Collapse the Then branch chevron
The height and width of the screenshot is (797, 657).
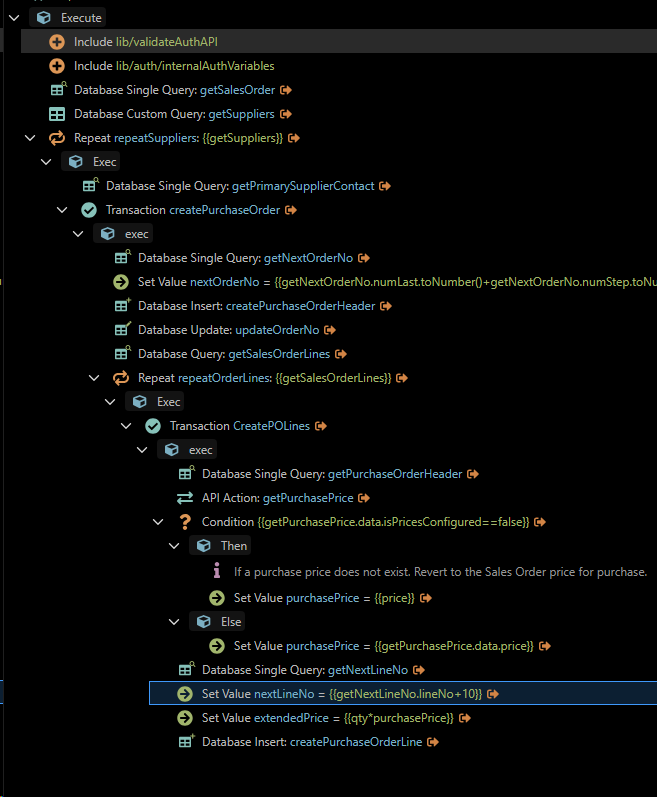tap(175, 546)
